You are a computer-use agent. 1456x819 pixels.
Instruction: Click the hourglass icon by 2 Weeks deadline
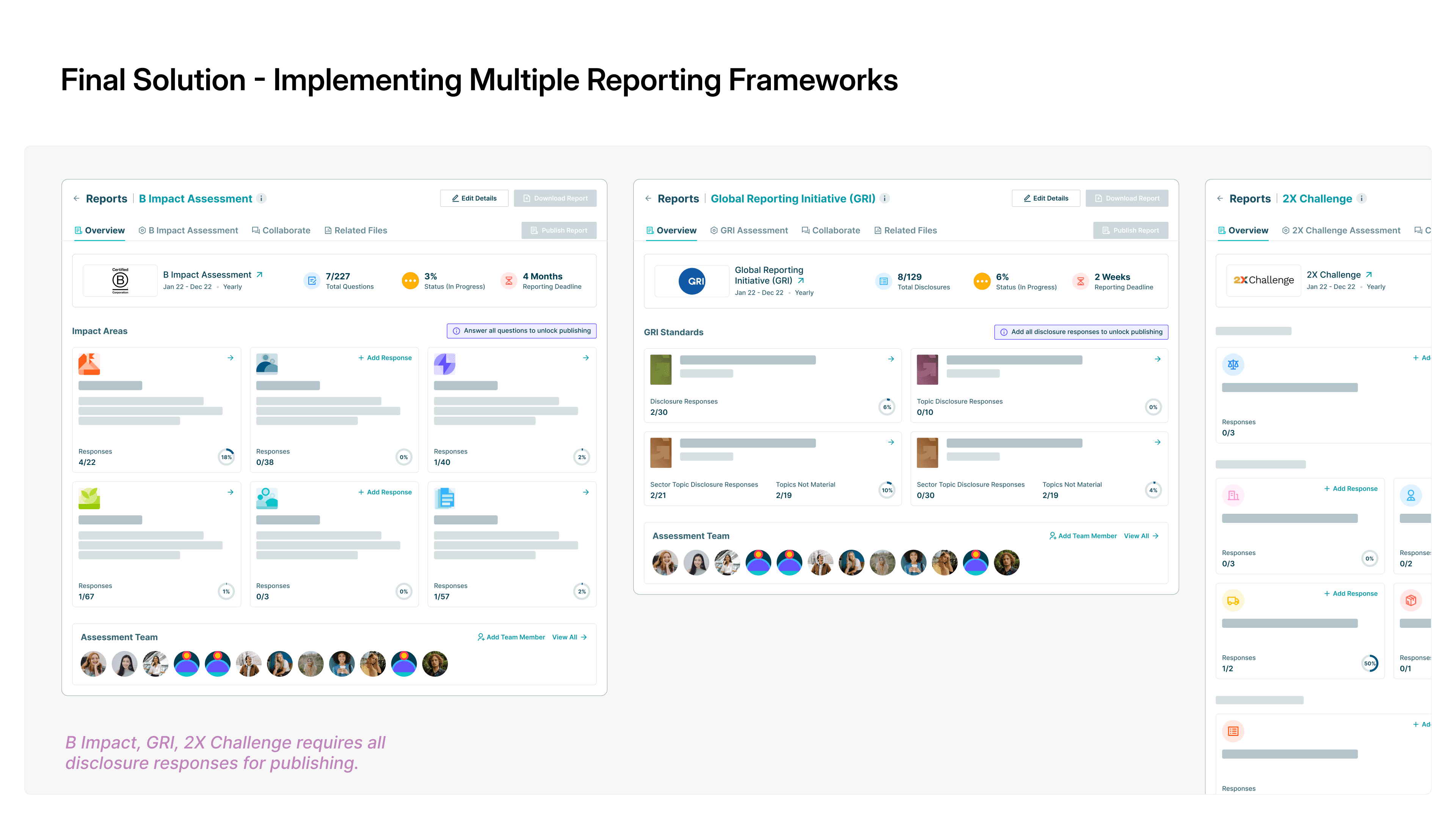(1080, 281)
